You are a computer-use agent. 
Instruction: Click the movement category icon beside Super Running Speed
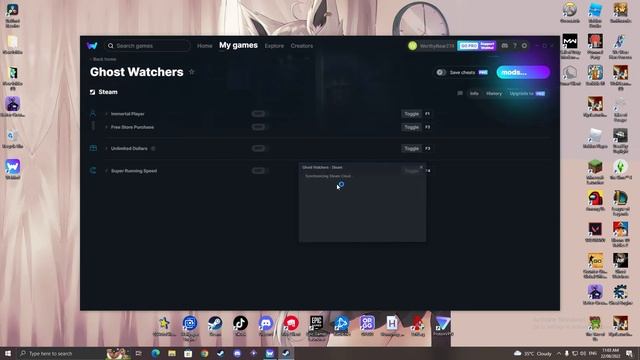point(93,170)
